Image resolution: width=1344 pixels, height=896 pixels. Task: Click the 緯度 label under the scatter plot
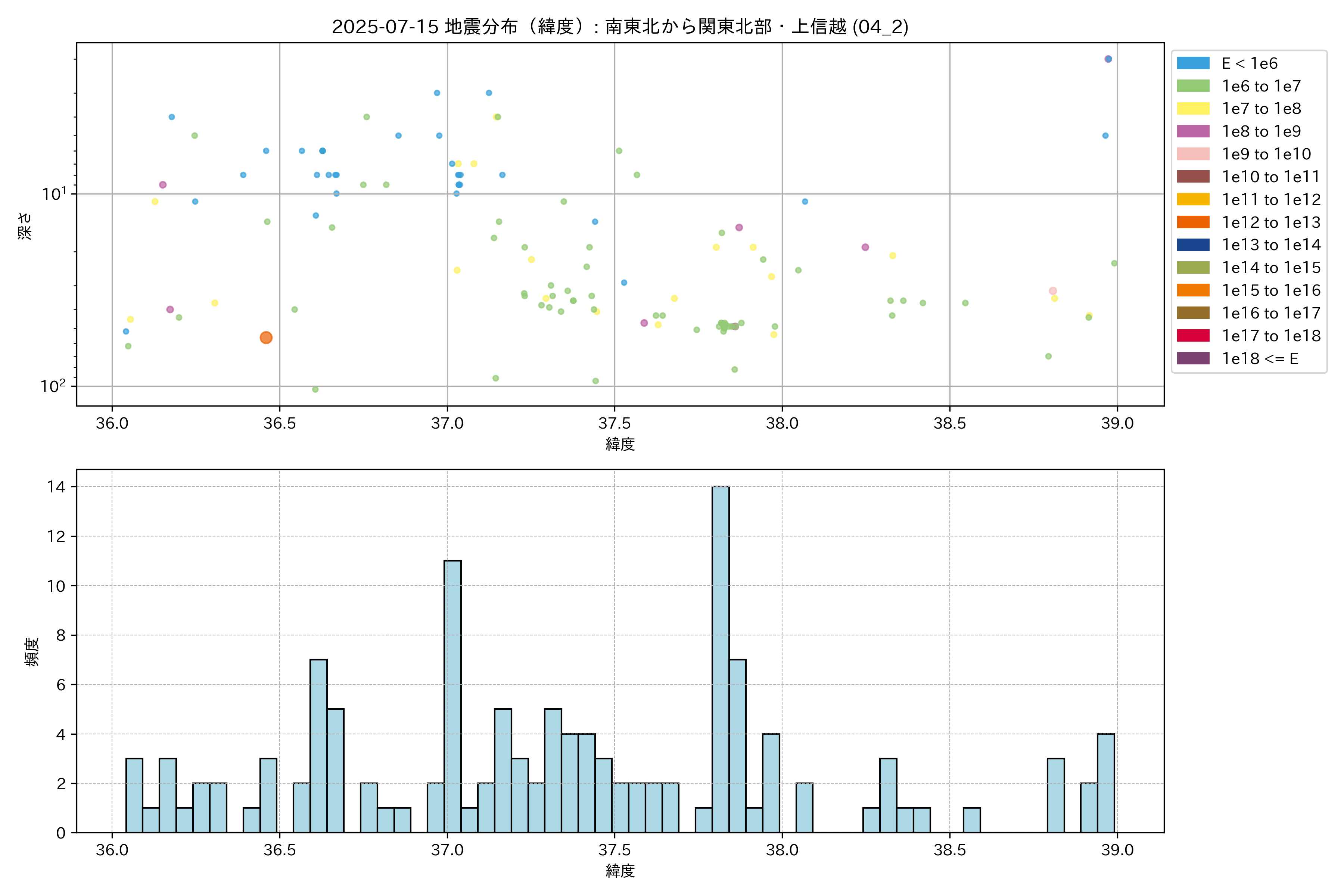(x=620, y=444)
